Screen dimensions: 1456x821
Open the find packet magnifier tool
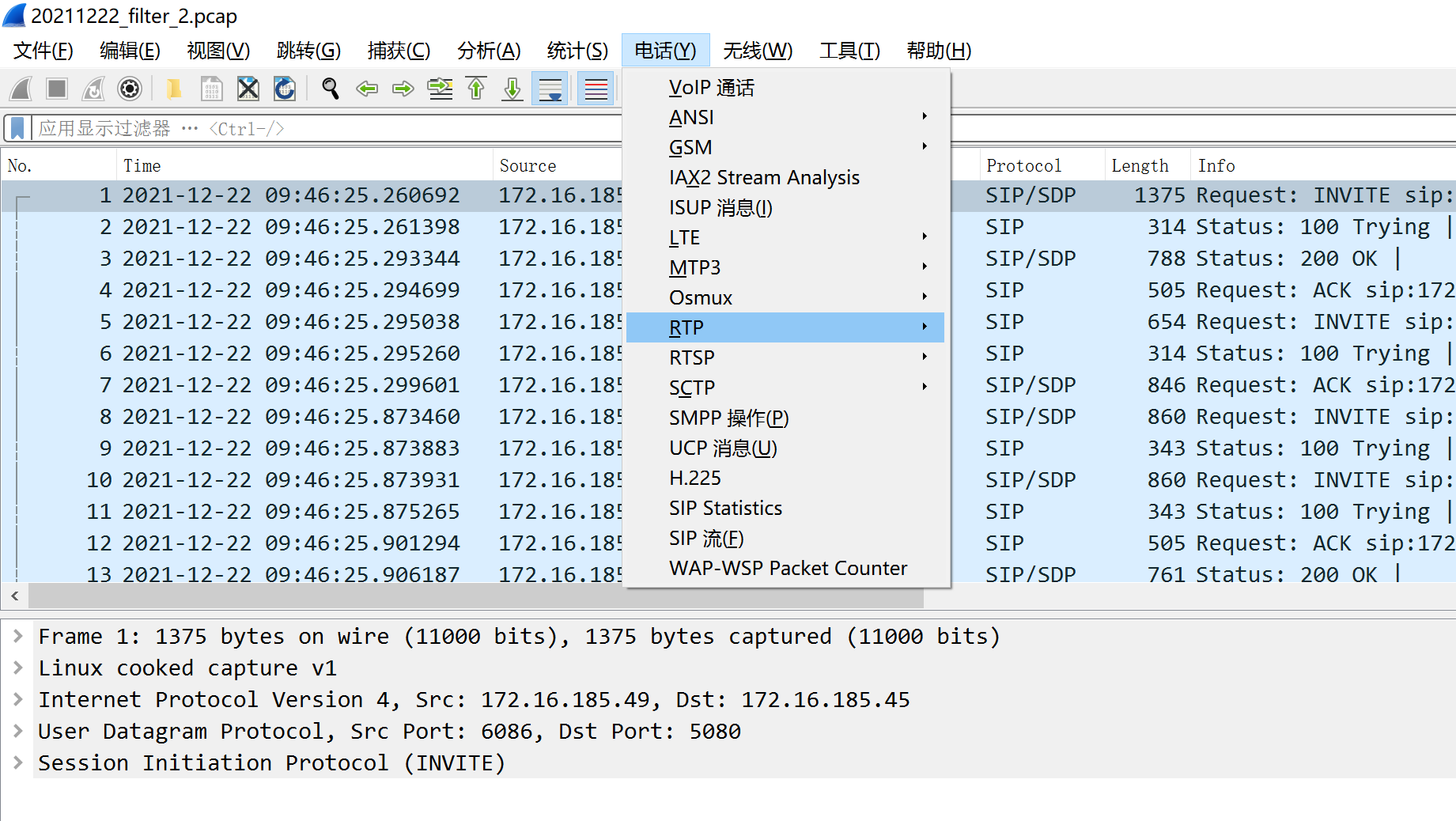(330, 89)
